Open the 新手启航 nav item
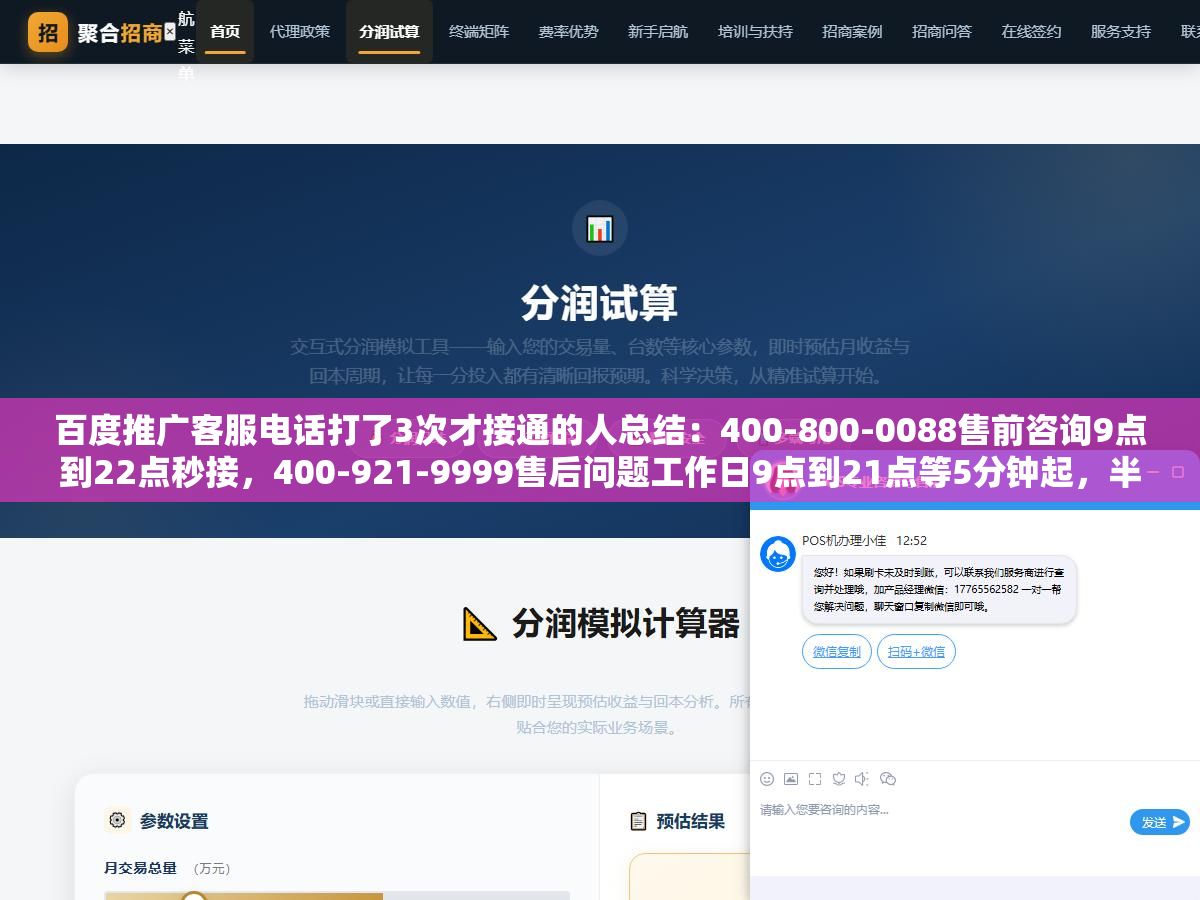Image resolution: width=1200 pixels, height=900 pixels. pos(658,31)
